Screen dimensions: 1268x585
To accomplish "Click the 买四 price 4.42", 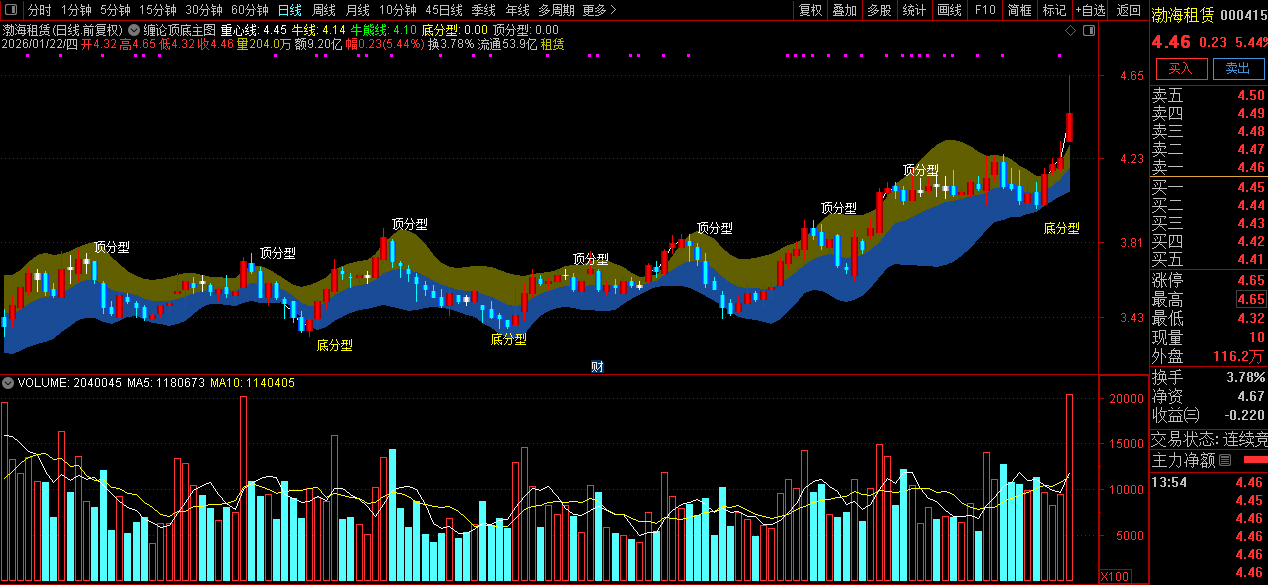I will point(1250,242).
